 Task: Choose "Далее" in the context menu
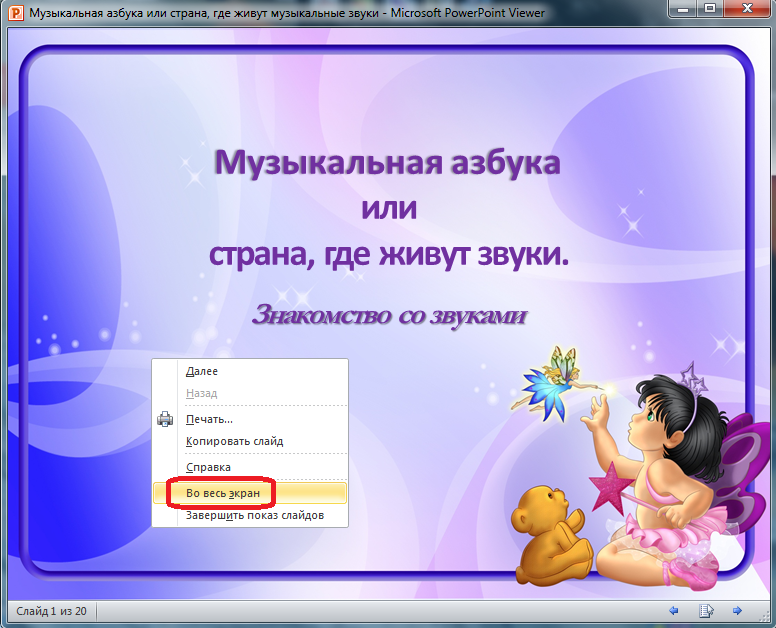point(202,372)
